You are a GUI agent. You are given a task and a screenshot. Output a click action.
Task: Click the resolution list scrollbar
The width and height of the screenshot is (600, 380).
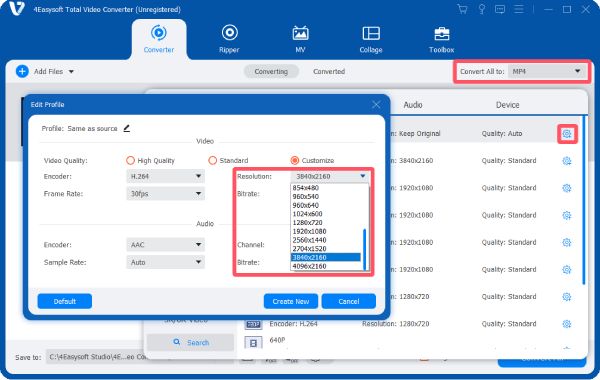tap(365, 249)
